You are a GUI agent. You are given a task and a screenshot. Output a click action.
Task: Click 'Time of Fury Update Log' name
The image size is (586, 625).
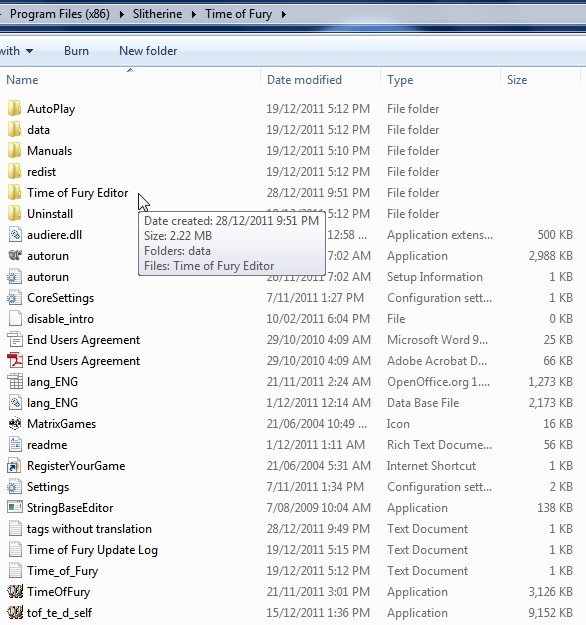pos(92,550)
